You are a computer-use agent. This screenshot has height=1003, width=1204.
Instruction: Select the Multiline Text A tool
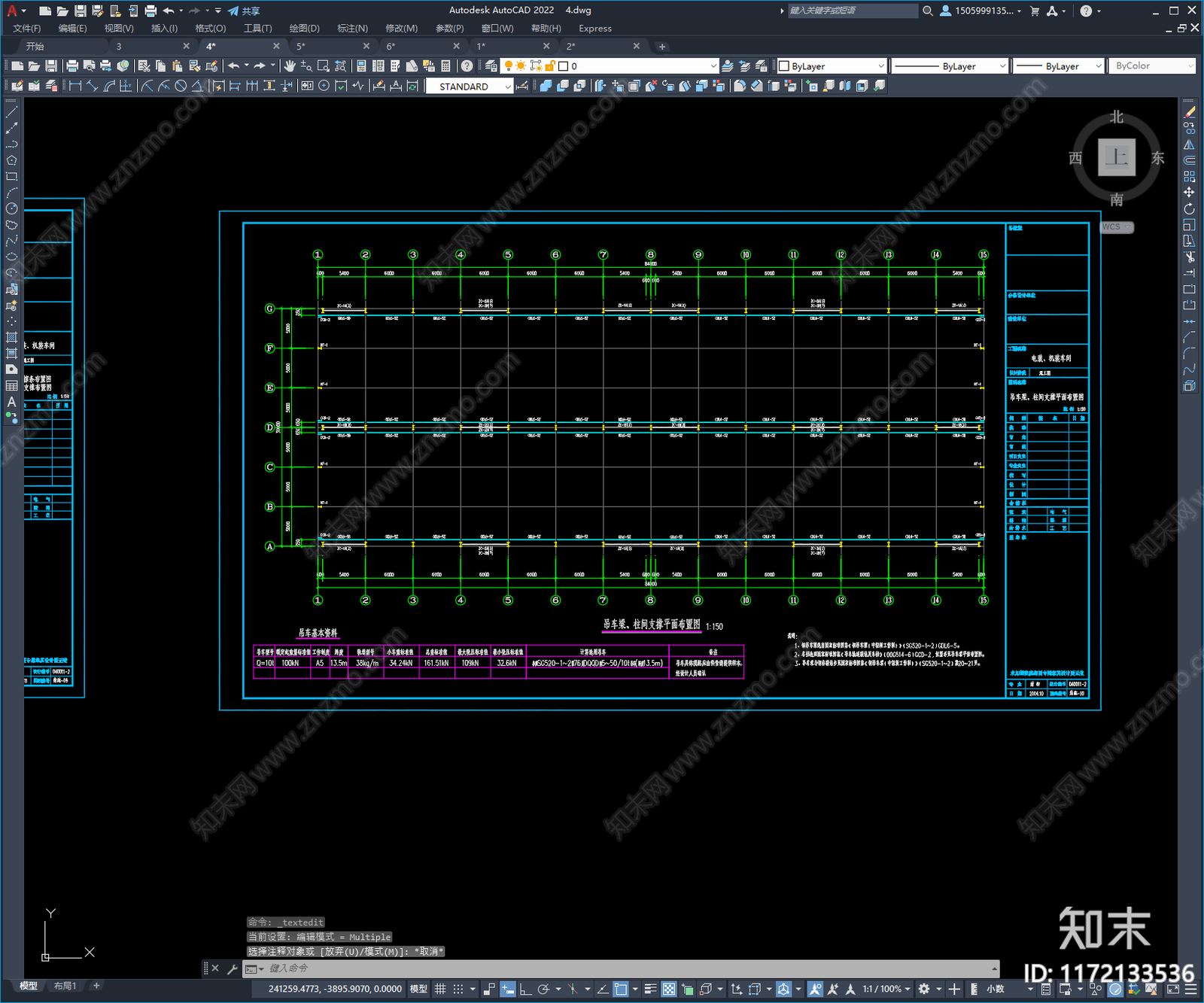click(x=11, y=402)
